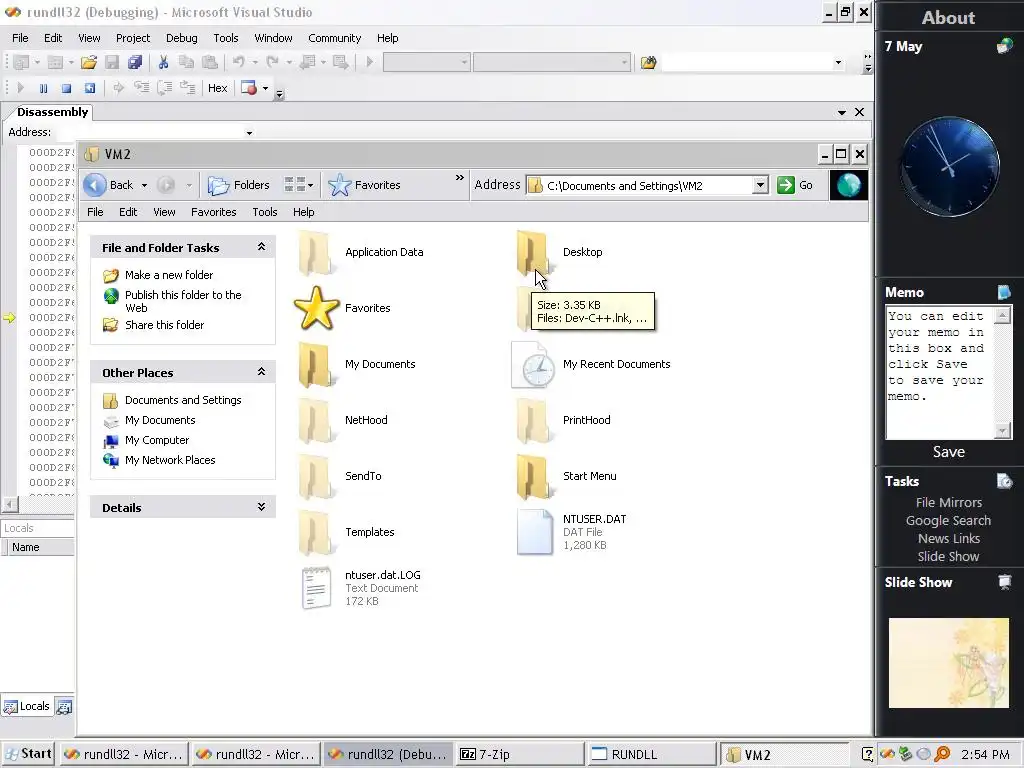The height and width of the screenshot is (768, 1024).
Task: Collapse the Other Places panel
Action: 261,372
